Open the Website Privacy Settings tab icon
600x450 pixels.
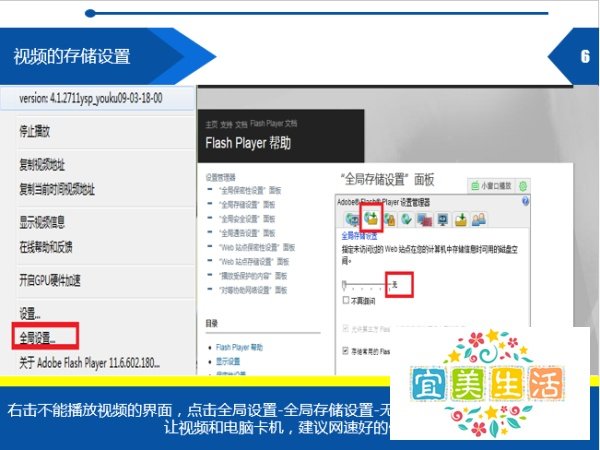[425, 219]
